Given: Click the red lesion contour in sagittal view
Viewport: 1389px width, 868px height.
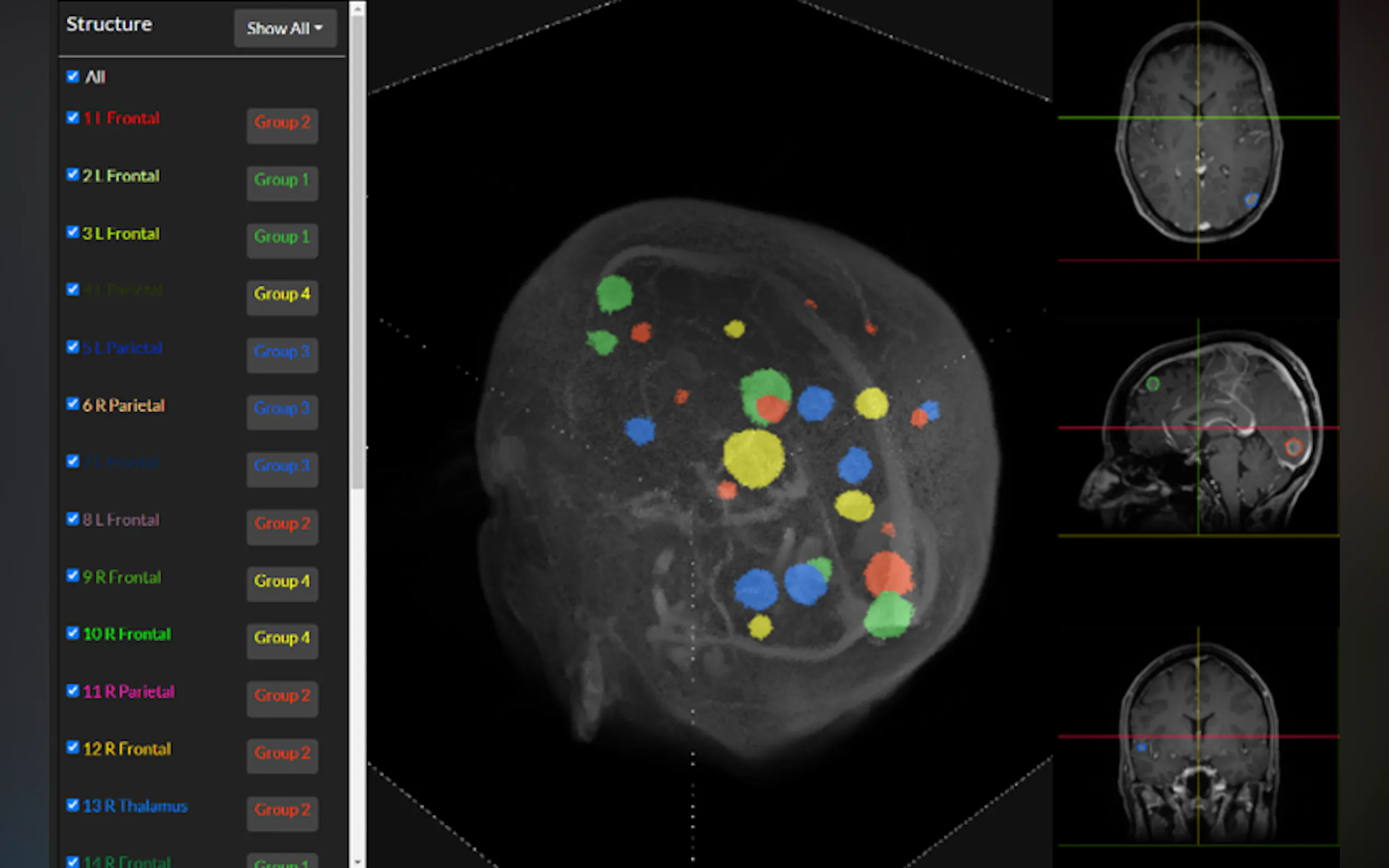Looking at the screenshot, I should click(x=1294, y=447).
